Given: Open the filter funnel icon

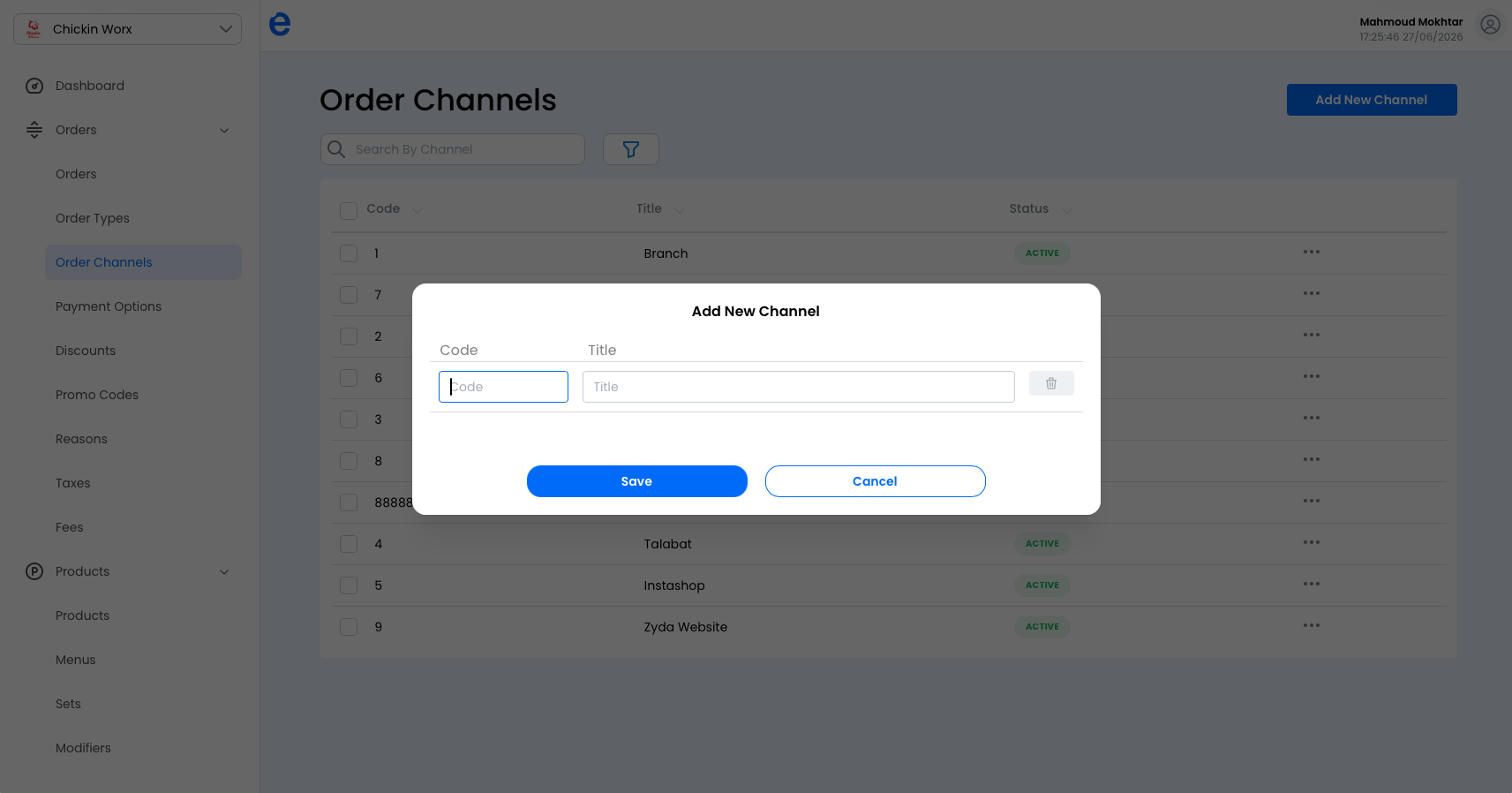Looking at the screenshot, I should (631, 149).
